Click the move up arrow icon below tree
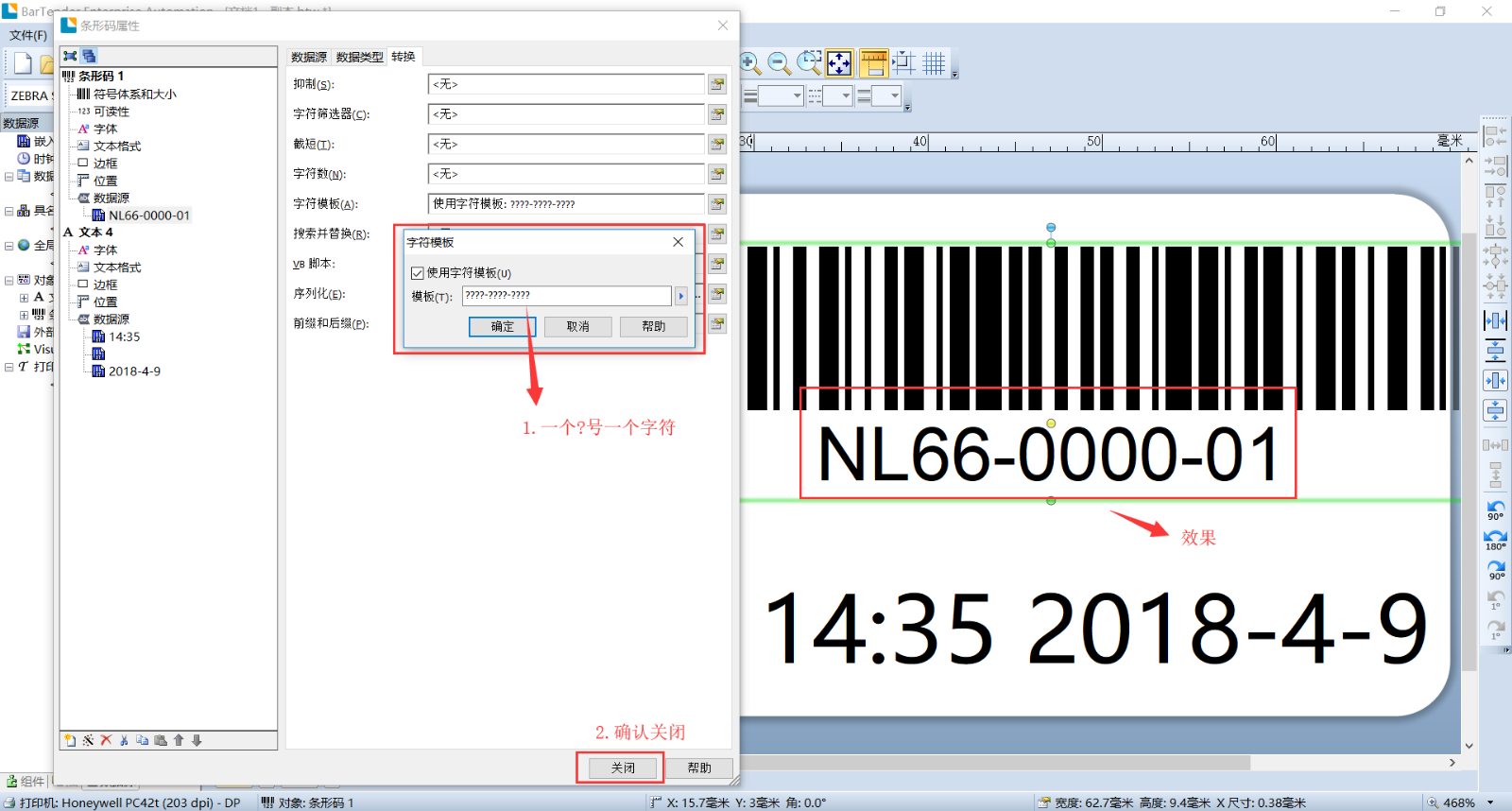 [179, 740]
